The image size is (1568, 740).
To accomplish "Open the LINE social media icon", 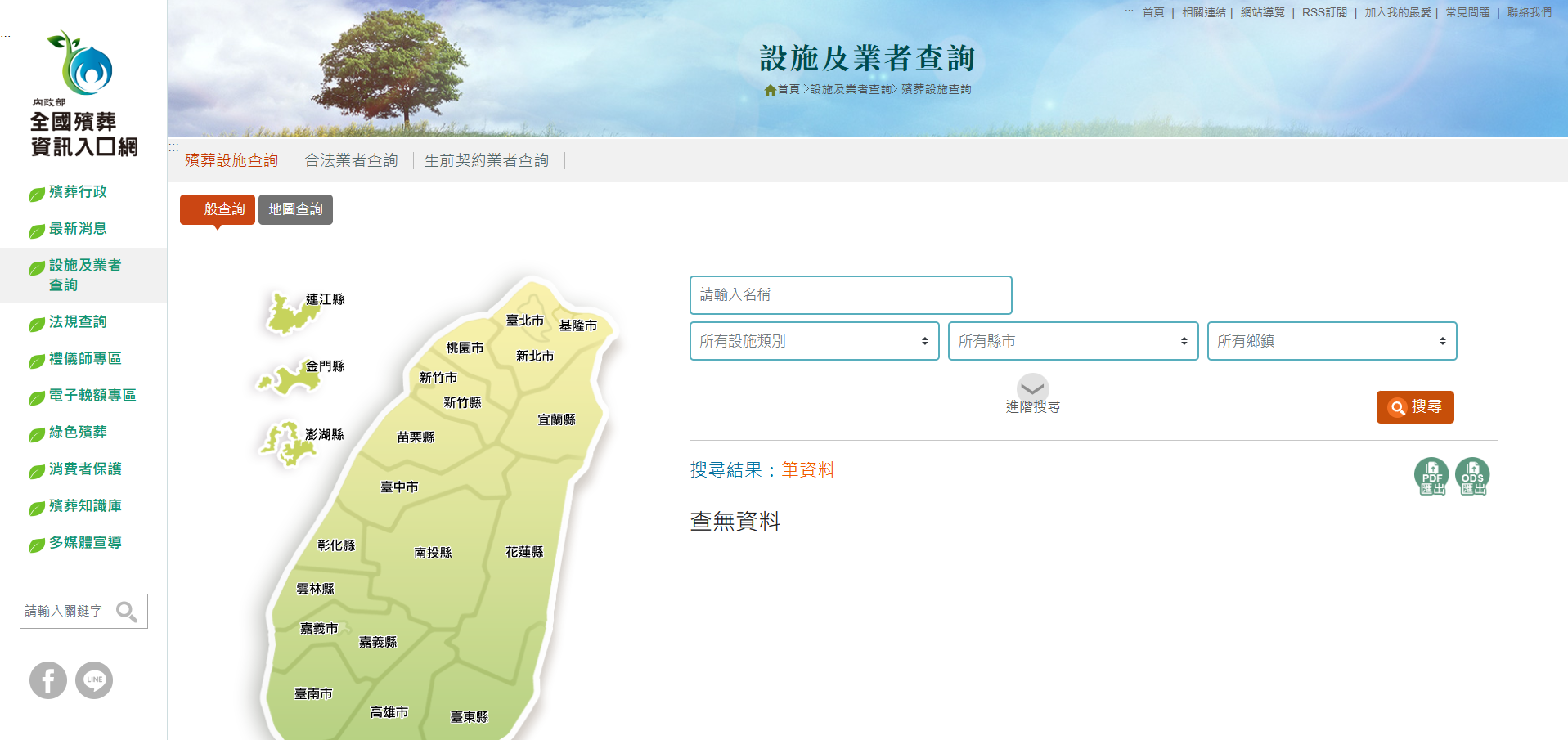I will pyautogui.click(x=94, y=679).
